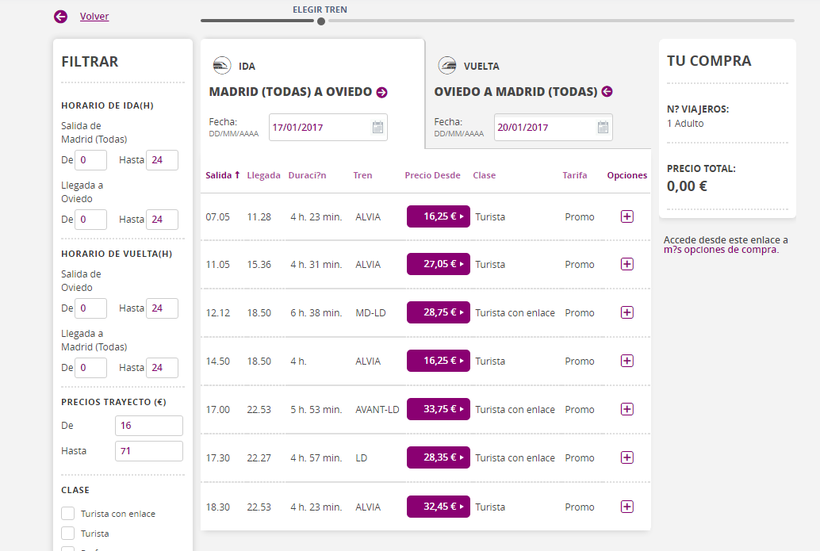Check the Turista class filter
820x551 pixels.
[x=68, y=533]
